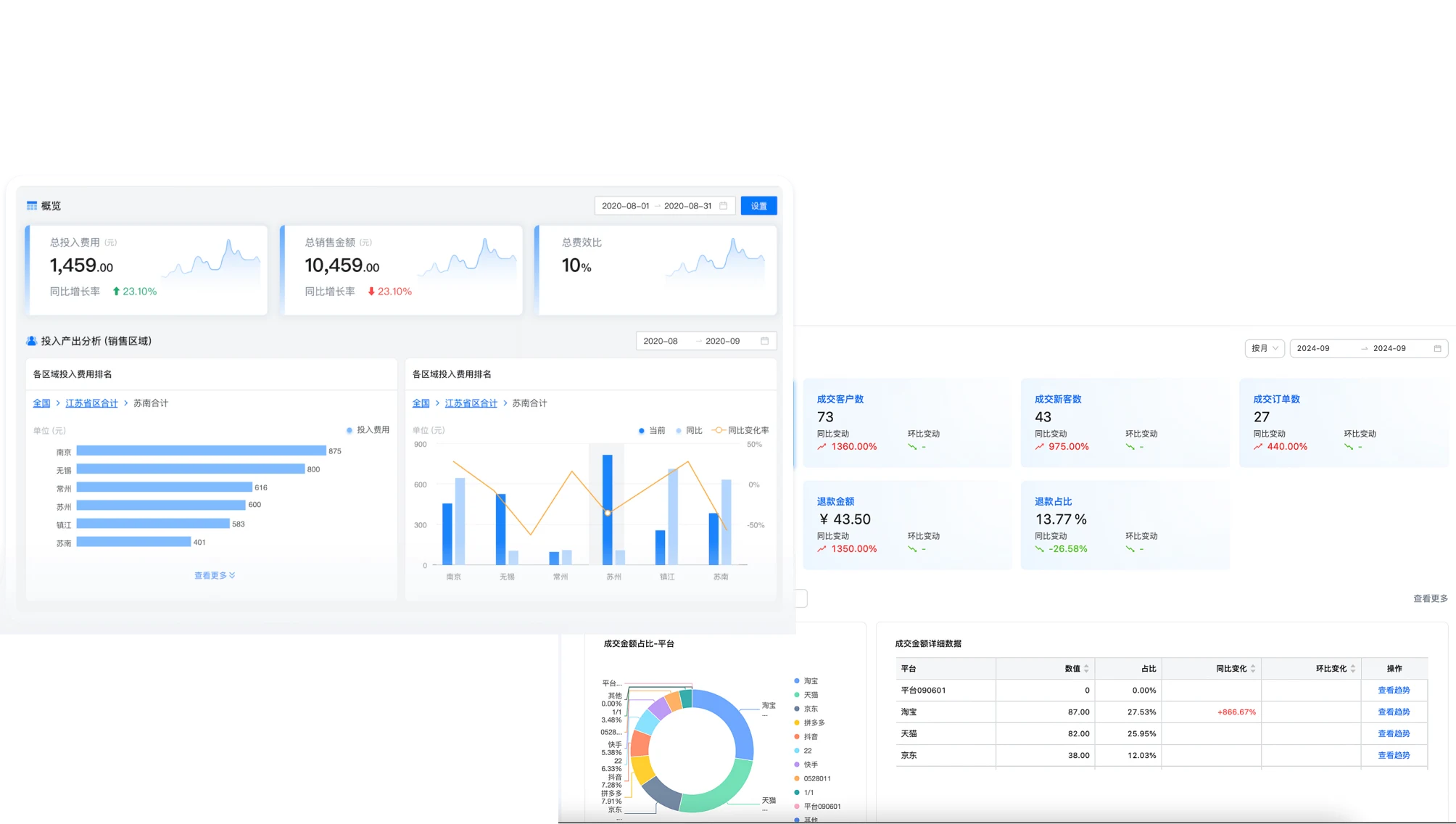Click 江苏省区合计 breadcrumb in right chart panel
The height and width of the screenshot is (824, 1456).
(471, 403)
